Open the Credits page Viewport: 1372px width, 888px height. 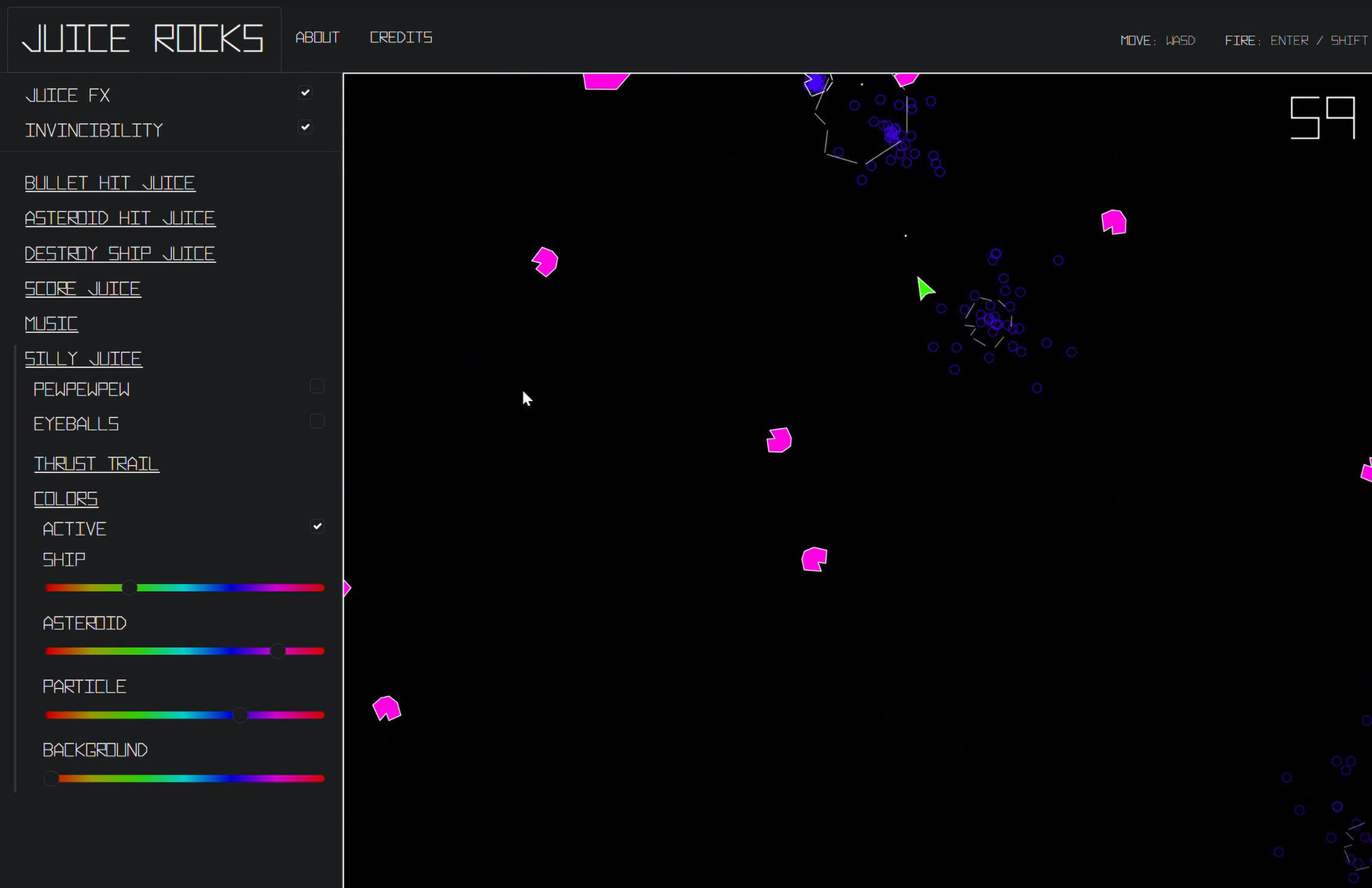401,37
